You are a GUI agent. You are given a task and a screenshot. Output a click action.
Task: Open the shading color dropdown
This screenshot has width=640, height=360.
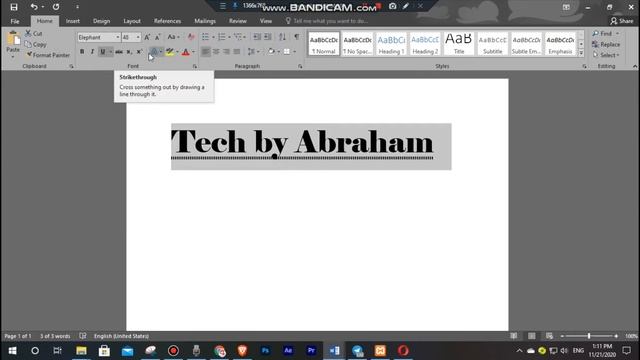279,52
